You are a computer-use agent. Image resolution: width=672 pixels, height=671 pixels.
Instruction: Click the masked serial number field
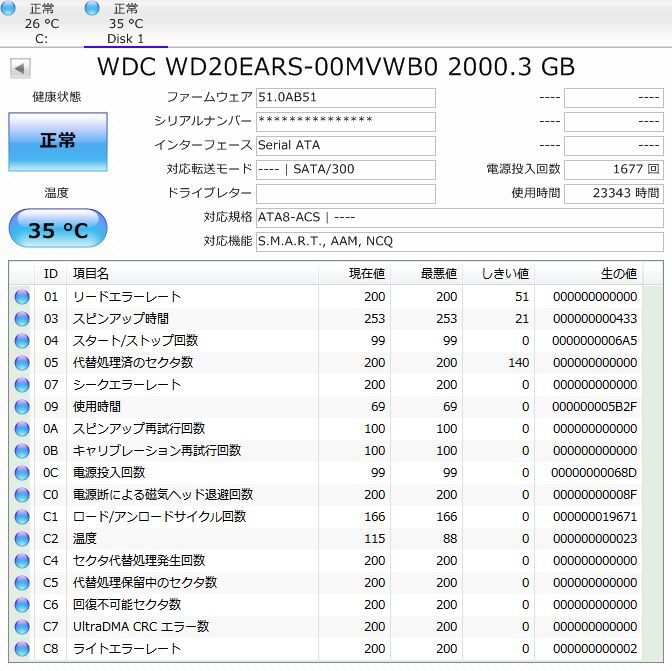[x=346, y=122]
